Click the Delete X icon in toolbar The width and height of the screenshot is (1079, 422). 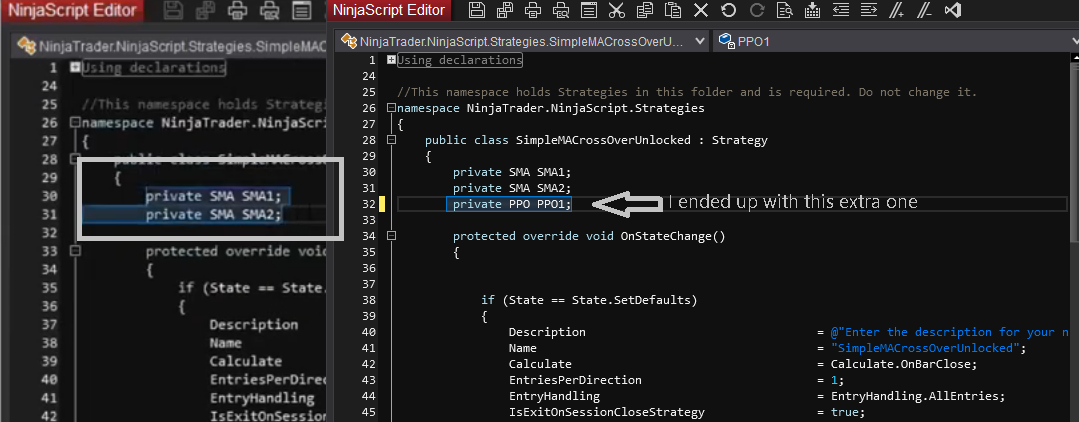pos(701,10)
